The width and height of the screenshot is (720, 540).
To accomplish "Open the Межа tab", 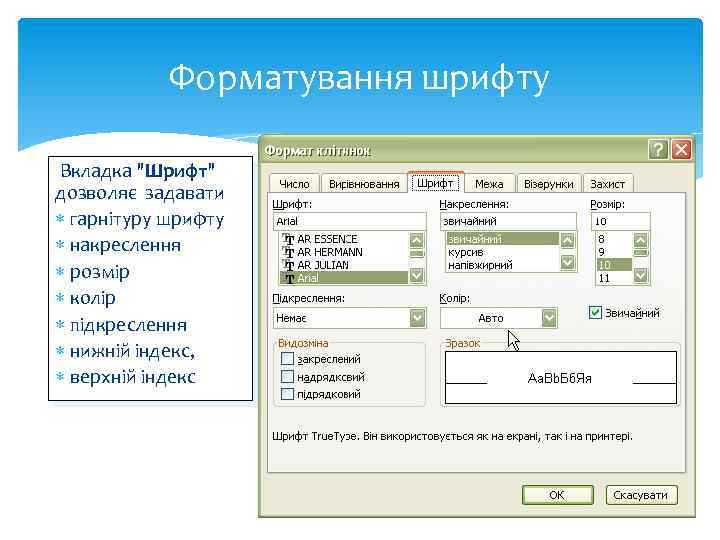I will [x=489, y=184].
